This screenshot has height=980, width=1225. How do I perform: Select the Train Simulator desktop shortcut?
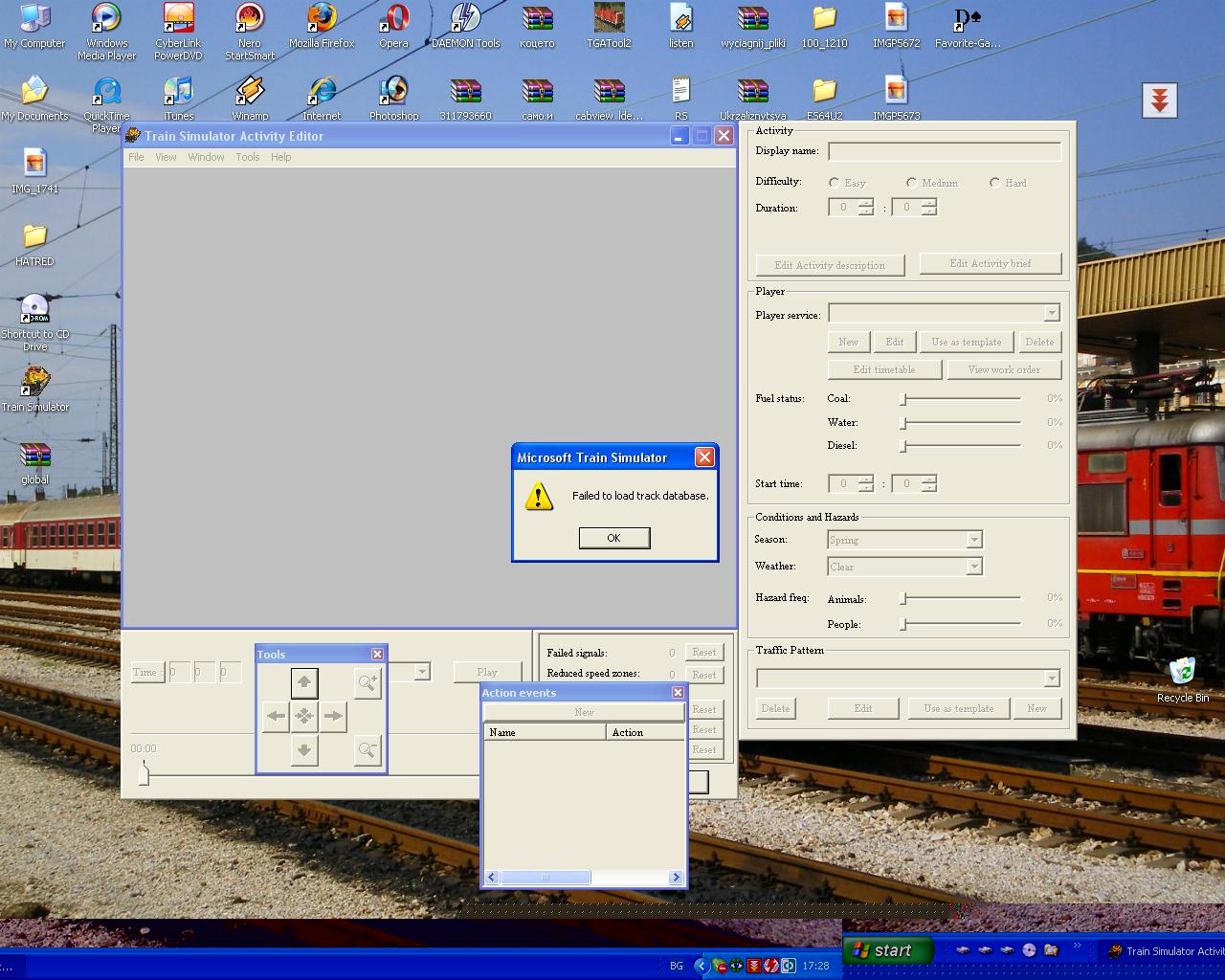[x=34, y=390]
